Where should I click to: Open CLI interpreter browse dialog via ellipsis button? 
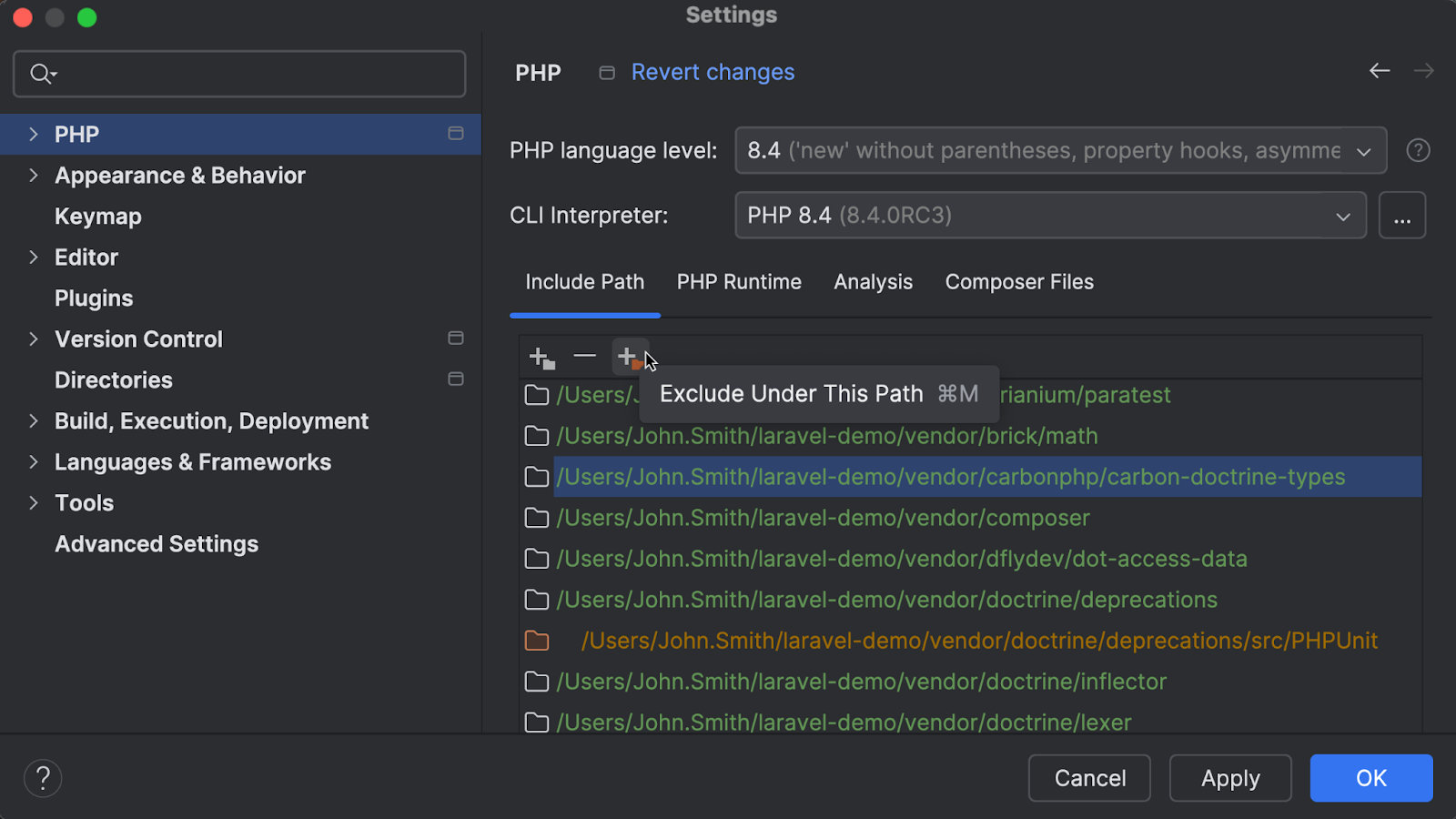(1401, 216)
